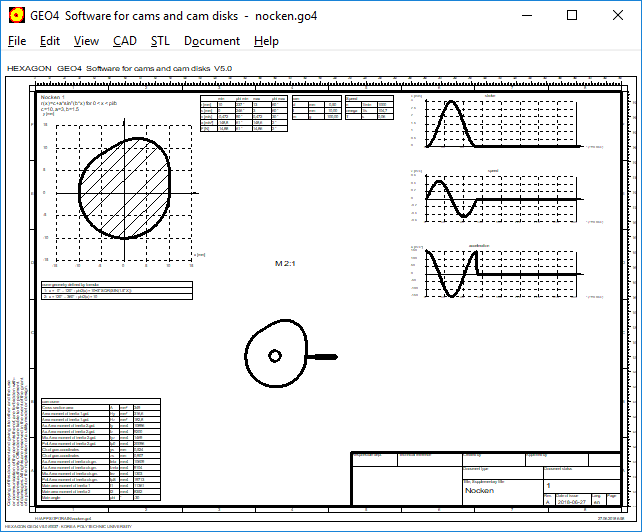Click the GEO4 application icon in title bar
The width and height of the screenshot is (642, 532).
point(17,15)
